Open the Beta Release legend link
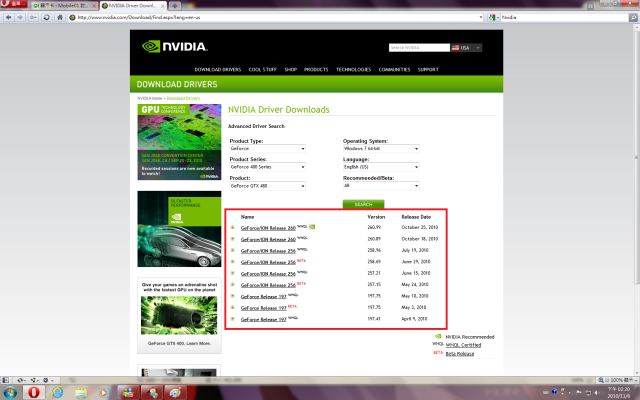Viewport: 640px width, 400px height. pyautogui.click(x=460, y=354)
